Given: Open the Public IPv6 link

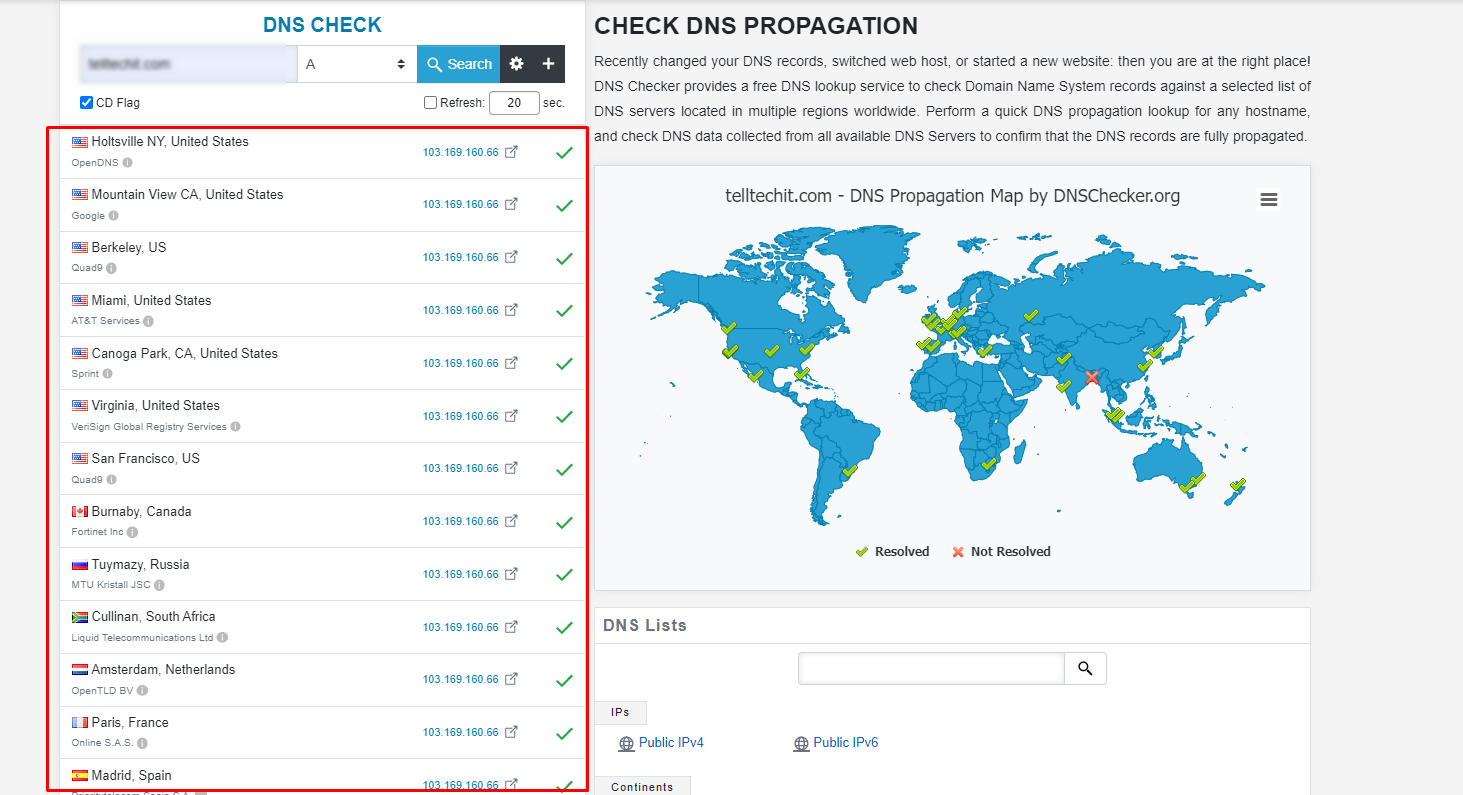Looking at the screenshot, I should point(845,743).
